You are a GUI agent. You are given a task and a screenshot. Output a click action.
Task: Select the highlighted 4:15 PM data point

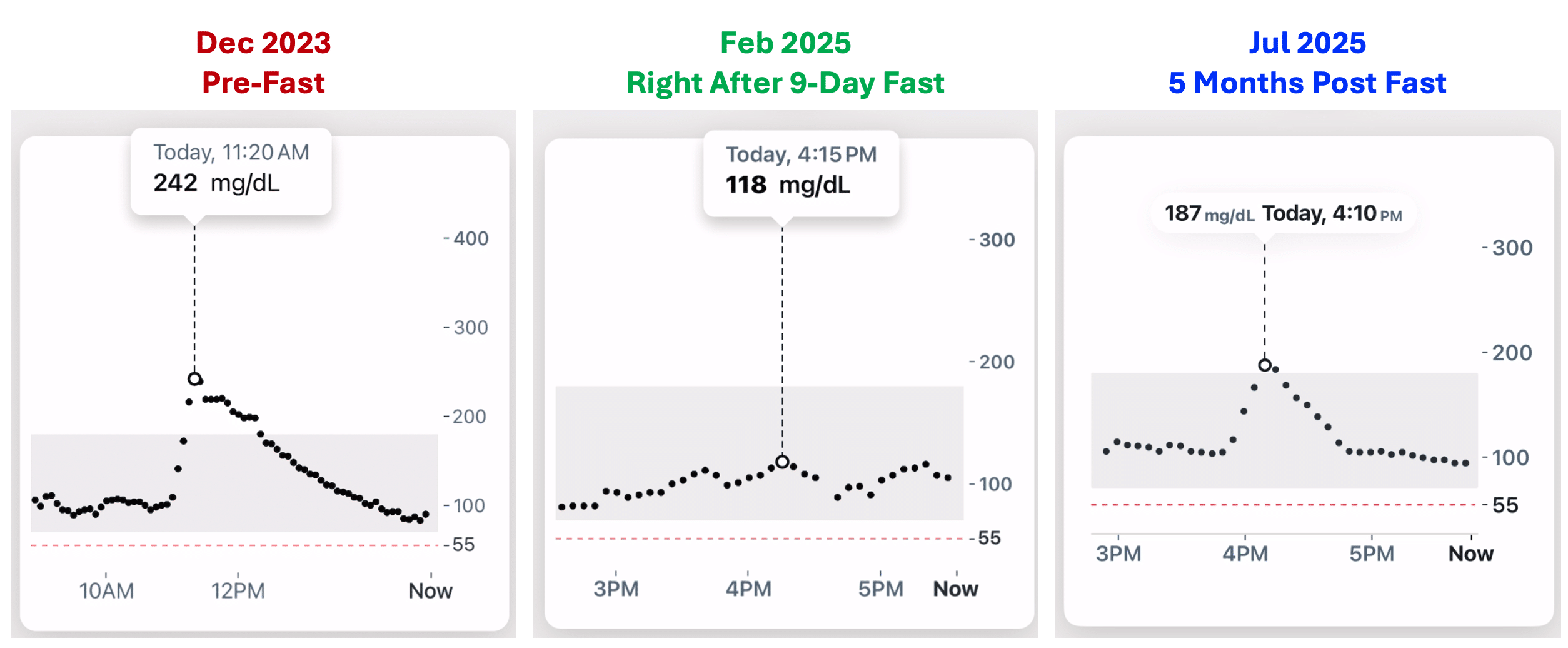coord(782,462)
